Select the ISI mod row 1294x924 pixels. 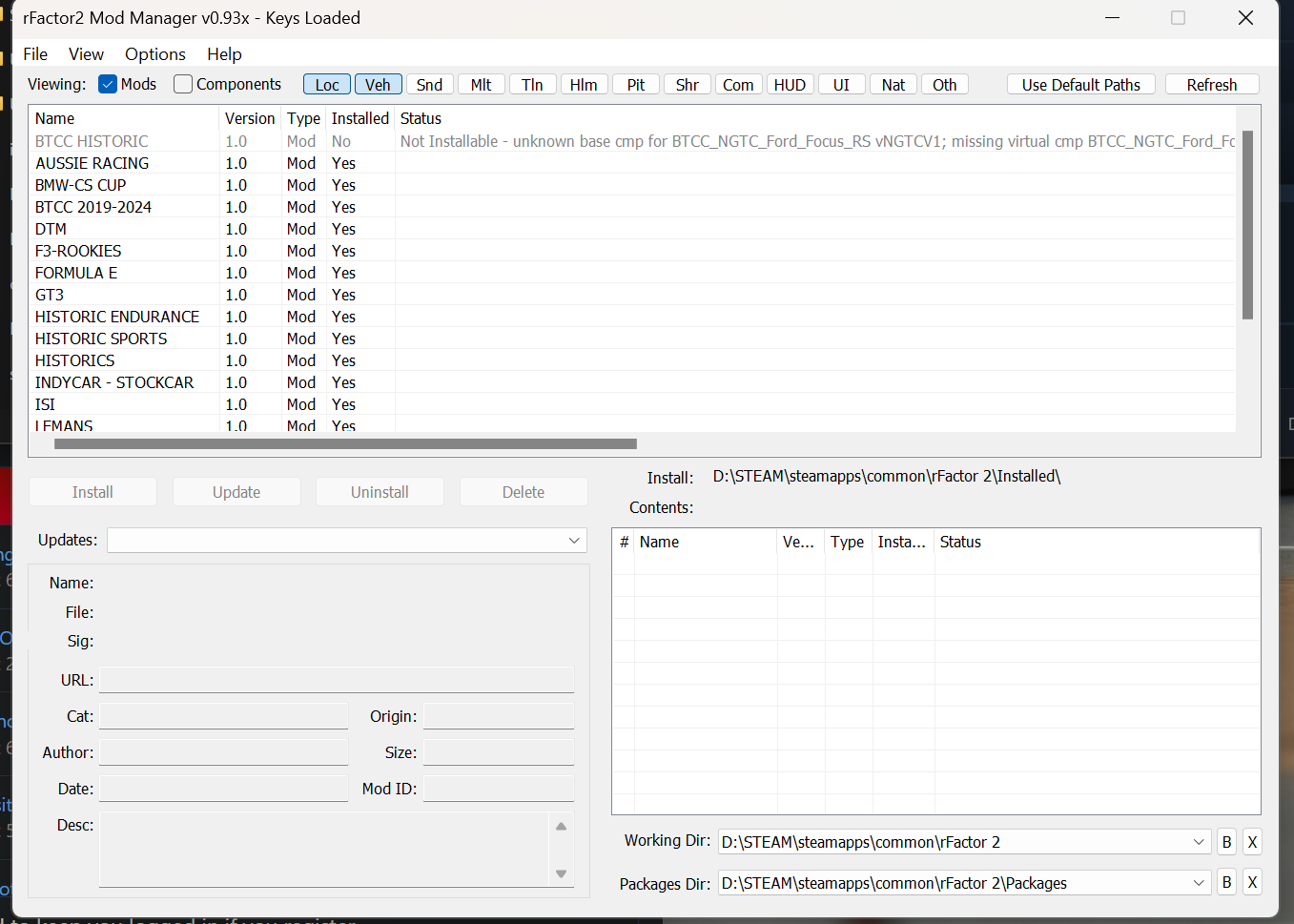coord(632,404)
